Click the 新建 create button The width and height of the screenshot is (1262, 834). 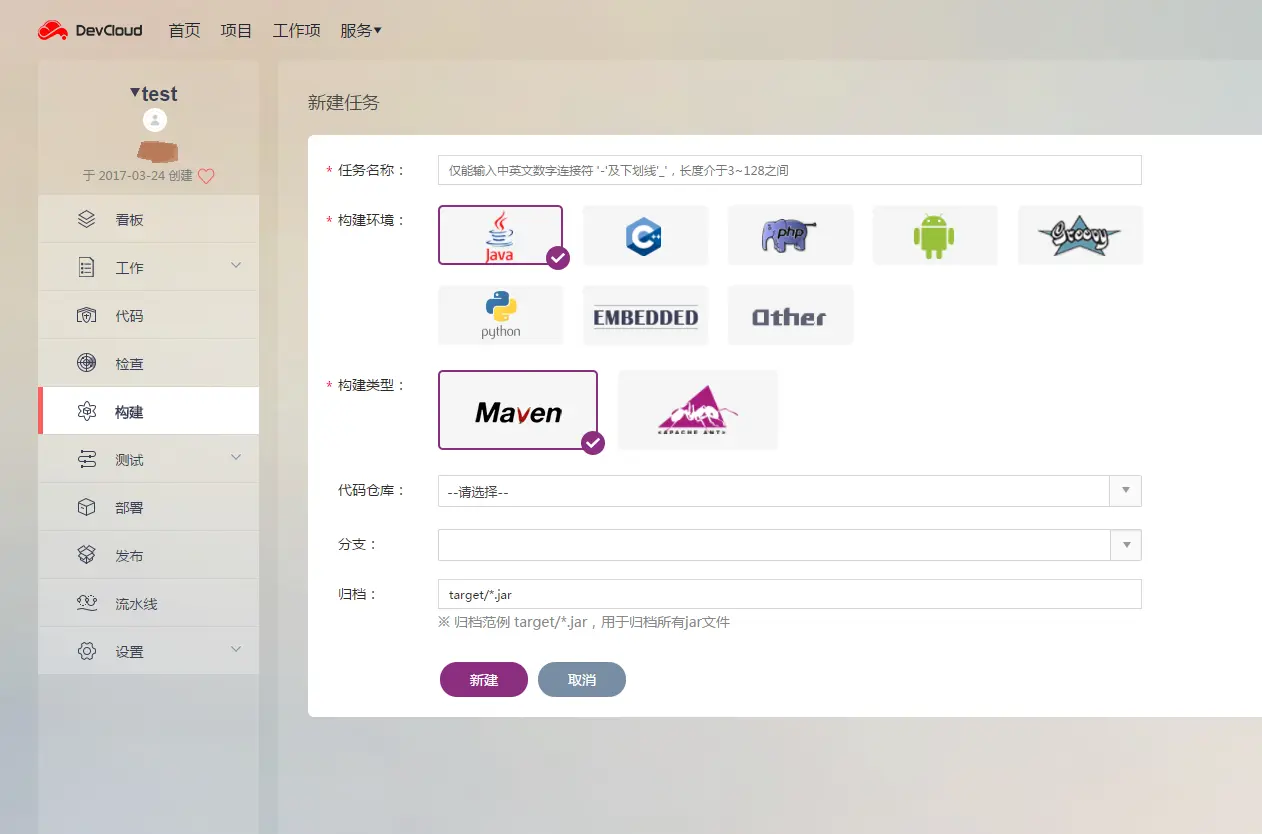[x=484, y=679]
